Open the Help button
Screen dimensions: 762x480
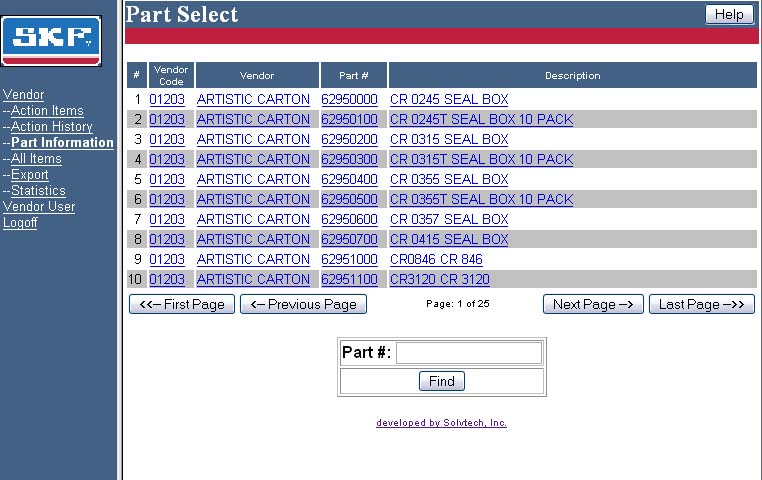coord(729,14)
